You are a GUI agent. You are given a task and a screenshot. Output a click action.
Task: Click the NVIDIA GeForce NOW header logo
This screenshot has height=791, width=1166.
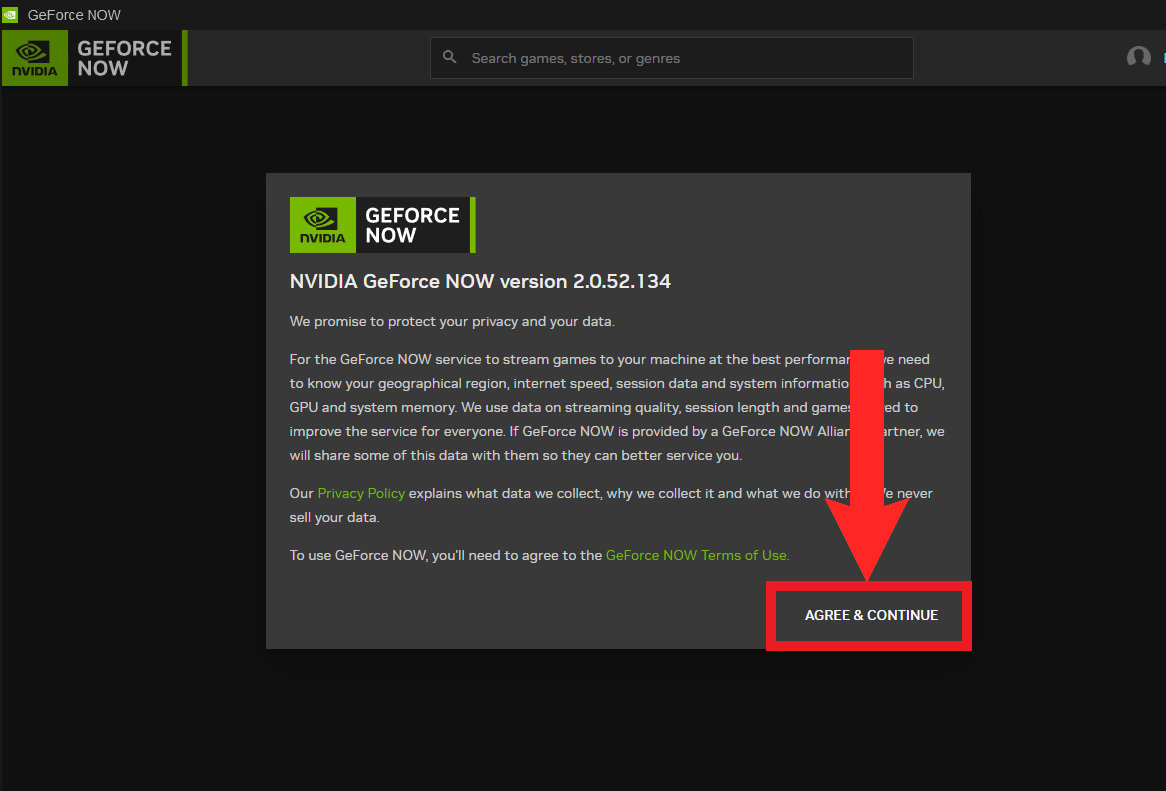(94, 58)
